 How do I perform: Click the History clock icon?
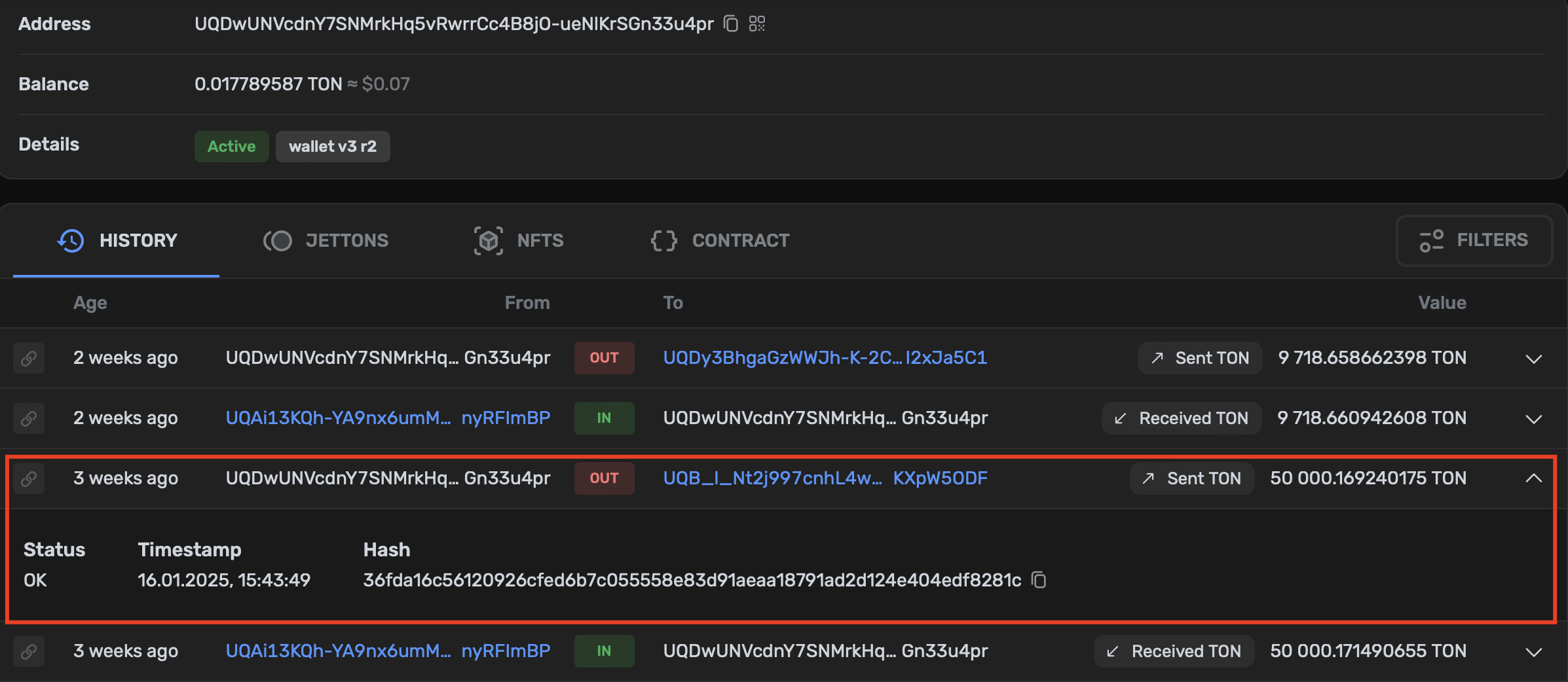click(70, 240)
